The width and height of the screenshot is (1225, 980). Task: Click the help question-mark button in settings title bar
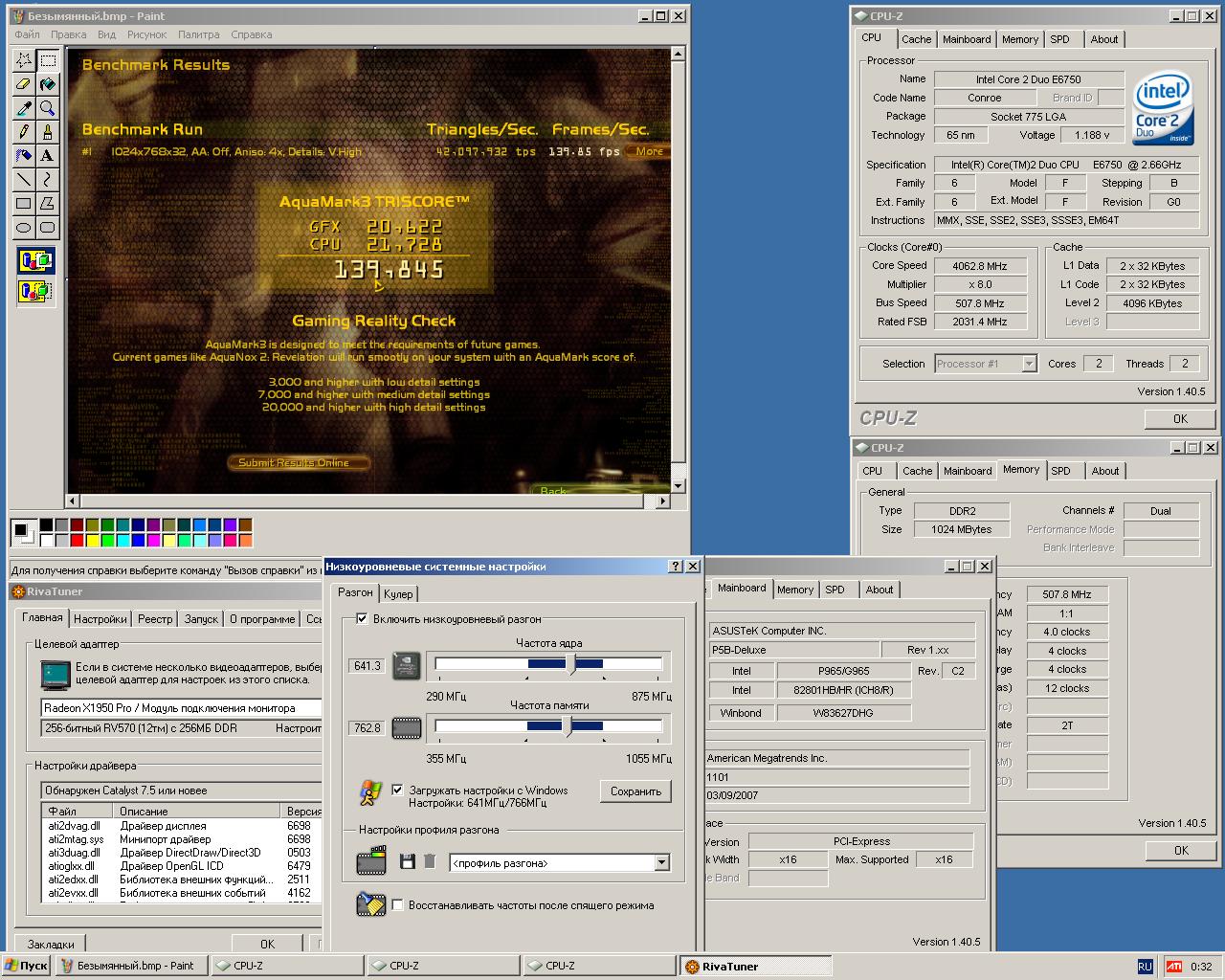click(x=676, y=567)
